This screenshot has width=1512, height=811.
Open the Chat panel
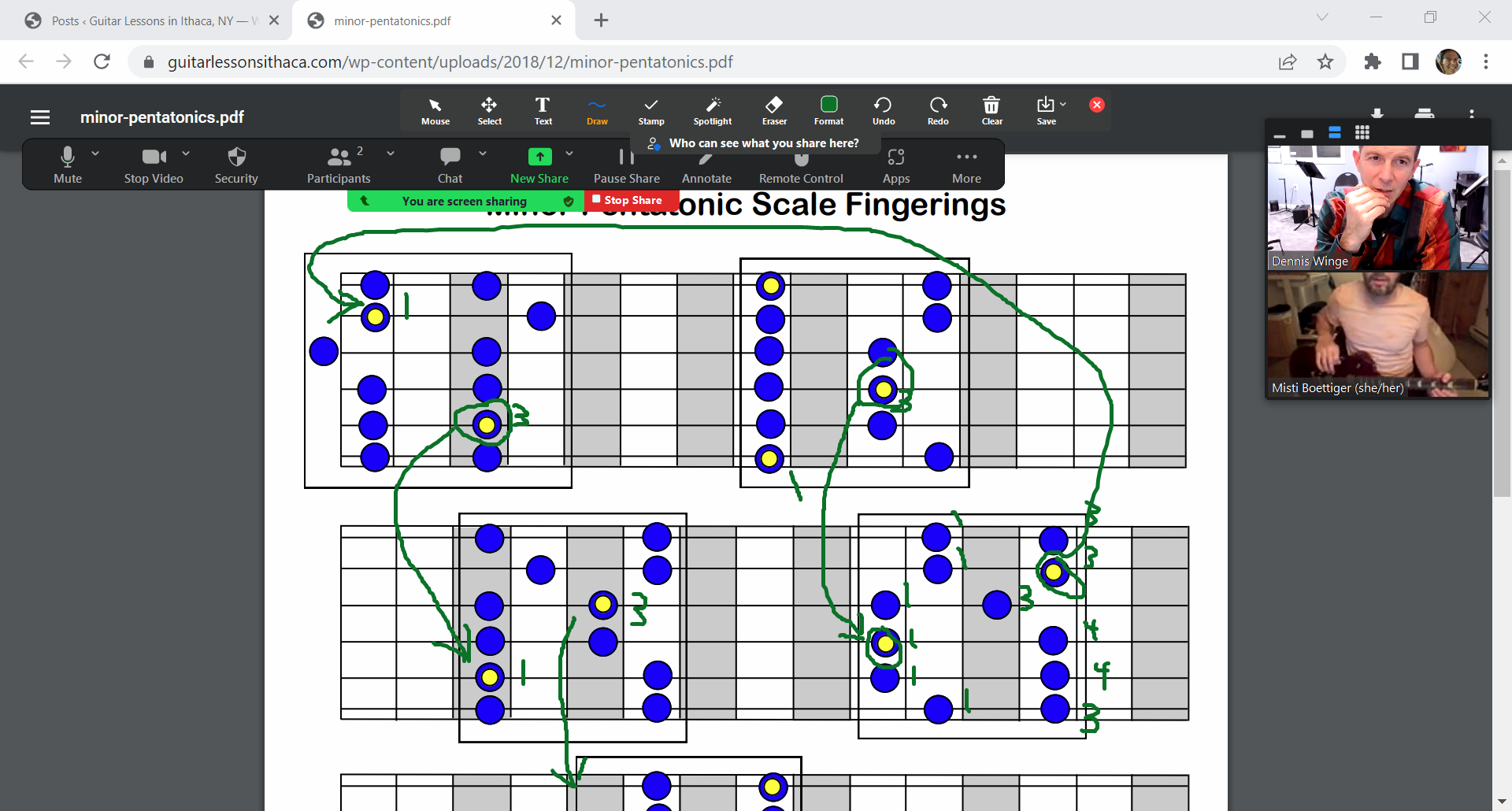pyautogui.click(x=450, y=165)
